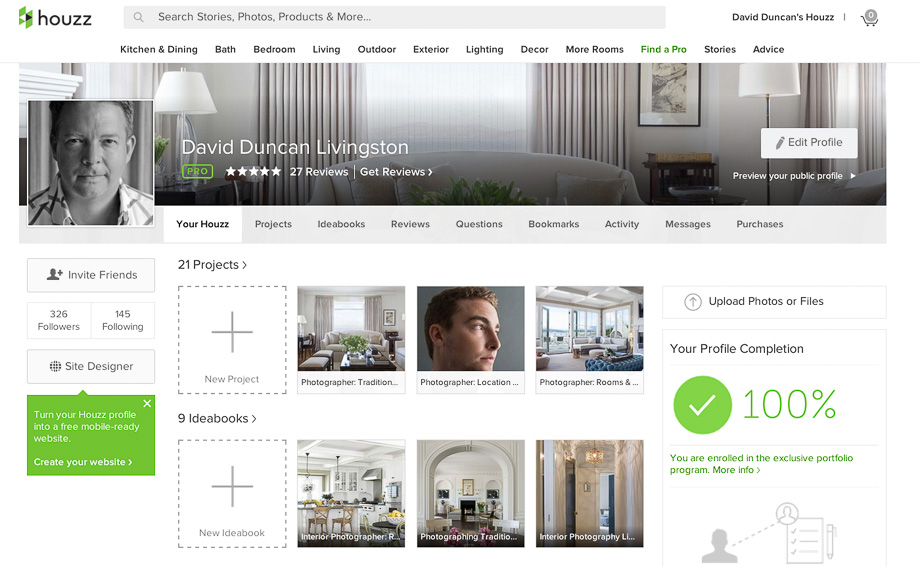The image size is (920, 567).
Task: Expand the 21 Projects section arrow
Action: [245, 265]
